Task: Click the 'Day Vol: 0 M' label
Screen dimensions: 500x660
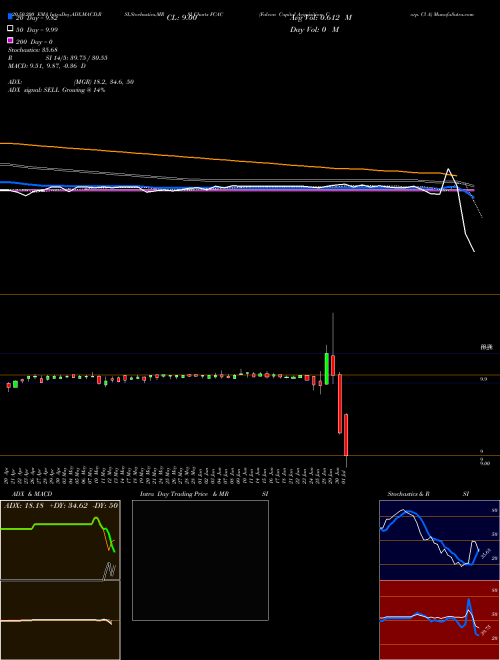Action: (x=314, y=29)
